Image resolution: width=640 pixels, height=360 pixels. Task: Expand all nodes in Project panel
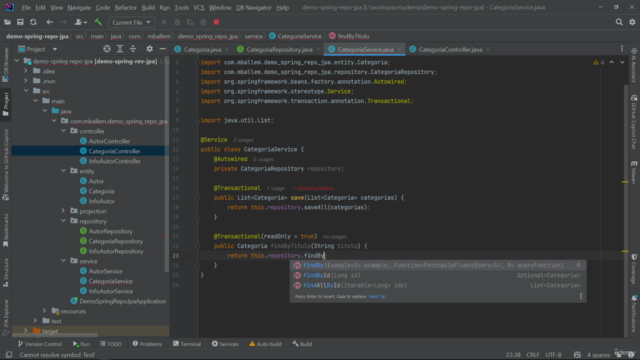tap(120, 49)
